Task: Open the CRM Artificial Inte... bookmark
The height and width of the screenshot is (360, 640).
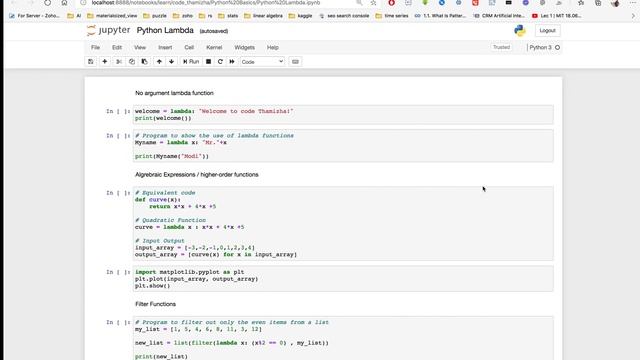Action: point(499,16)
